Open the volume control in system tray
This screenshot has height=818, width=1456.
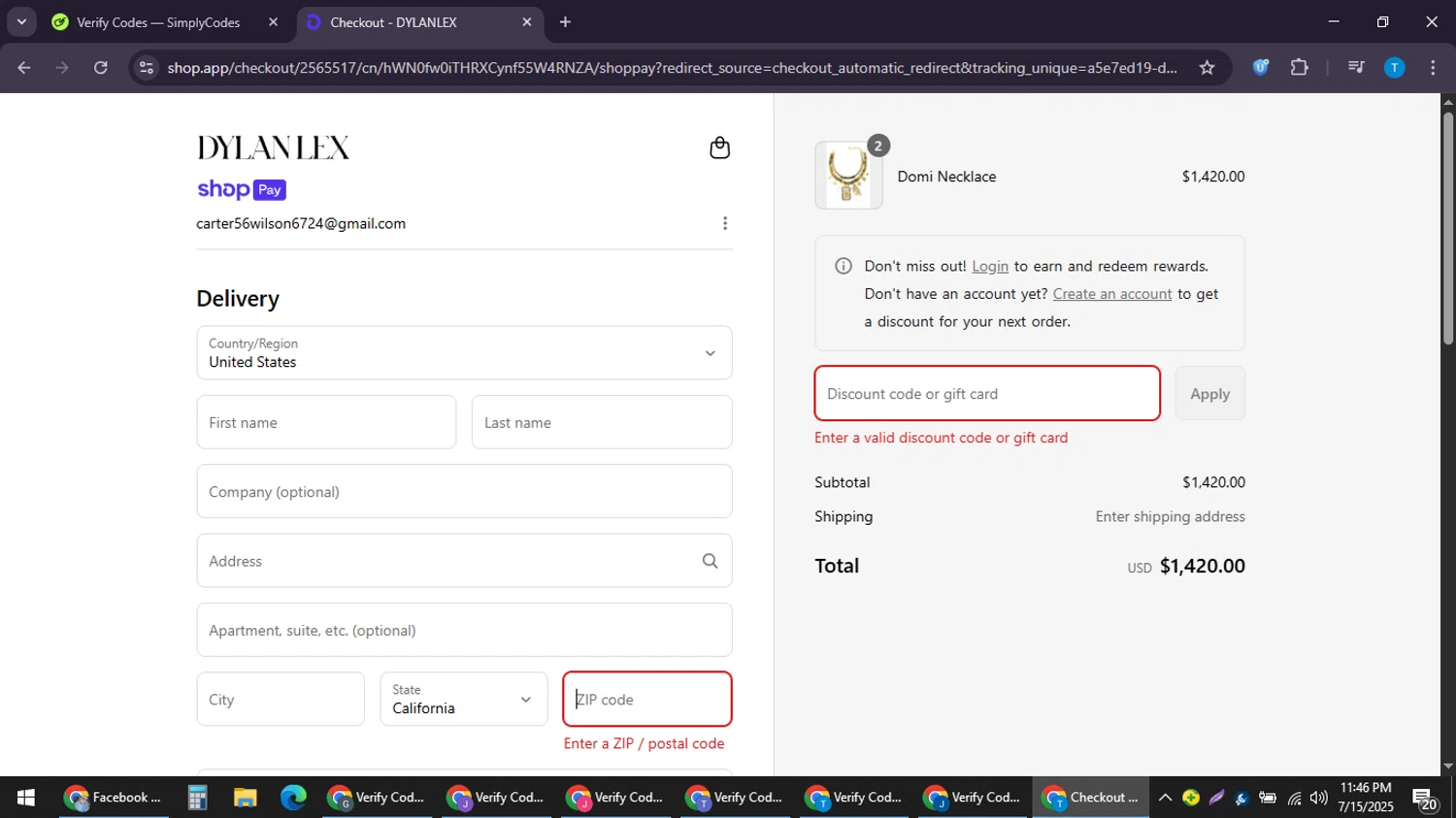pyautogui.click(x=1318, y=798)
